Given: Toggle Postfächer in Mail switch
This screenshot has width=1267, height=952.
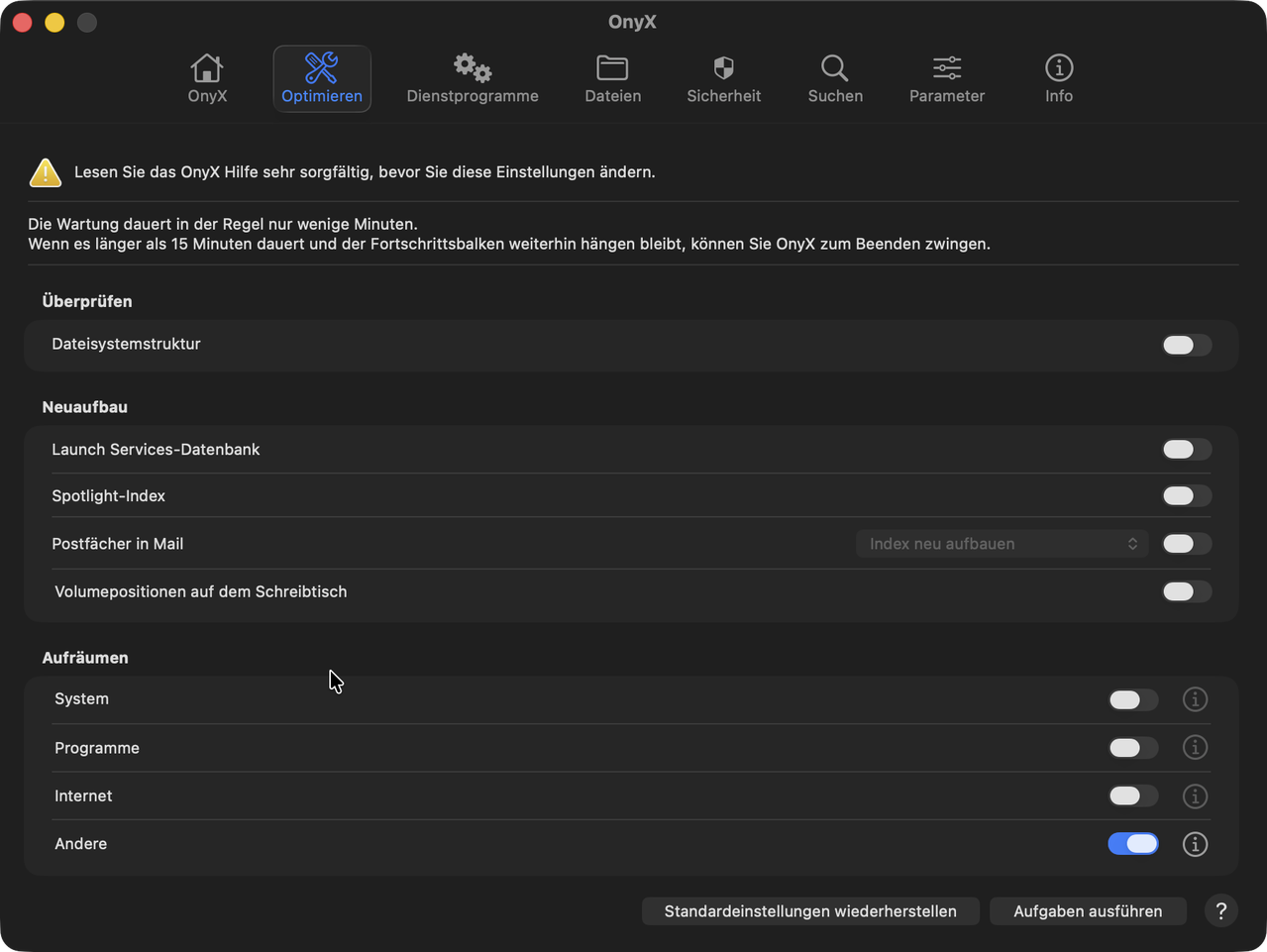Looking at the screenshot, I should pos(1187,544).
